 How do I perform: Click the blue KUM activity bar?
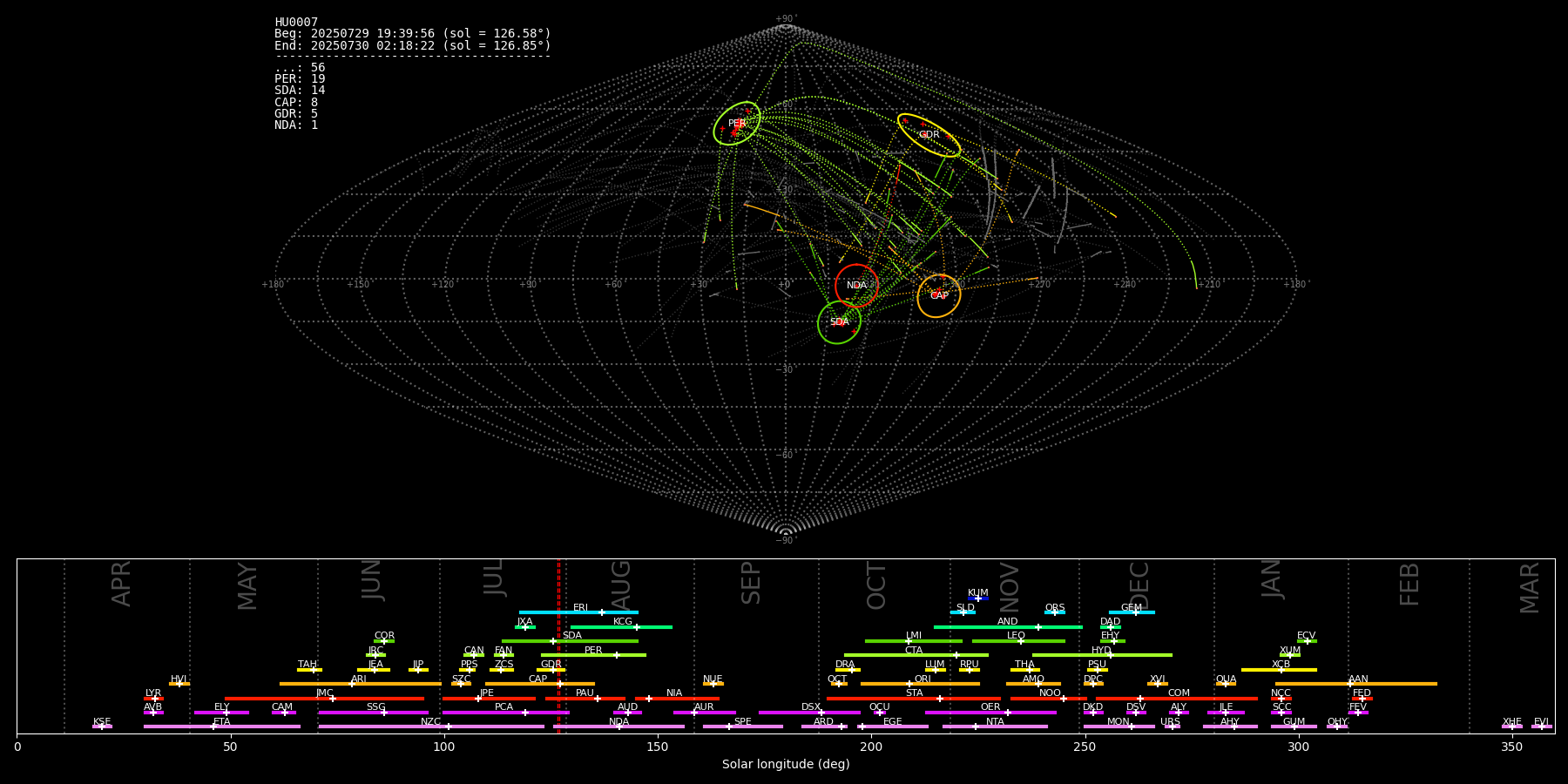click(x=978, y=598)
